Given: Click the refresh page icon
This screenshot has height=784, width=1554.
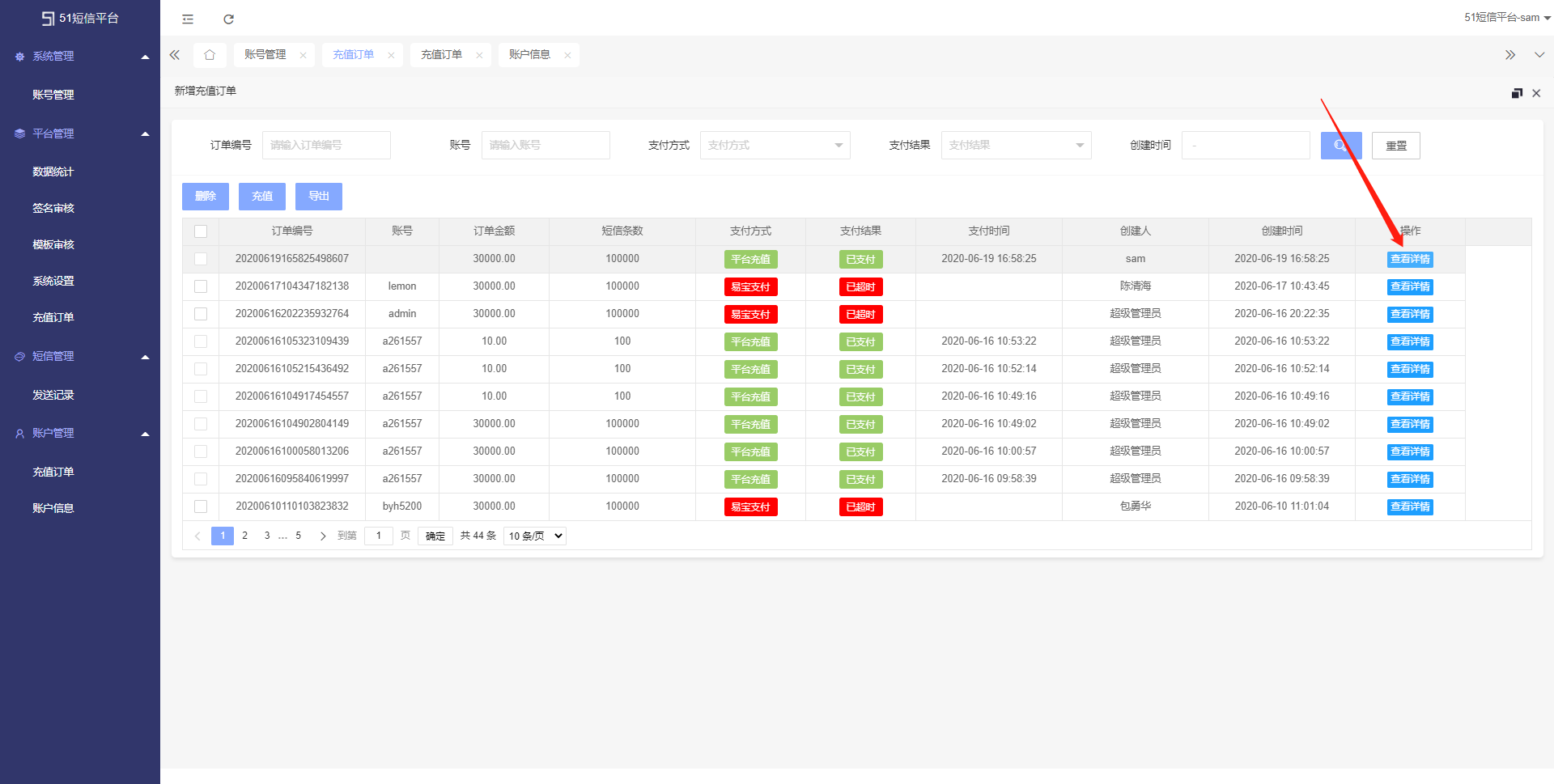Looking at the screenshot, I should coord(228,19).
